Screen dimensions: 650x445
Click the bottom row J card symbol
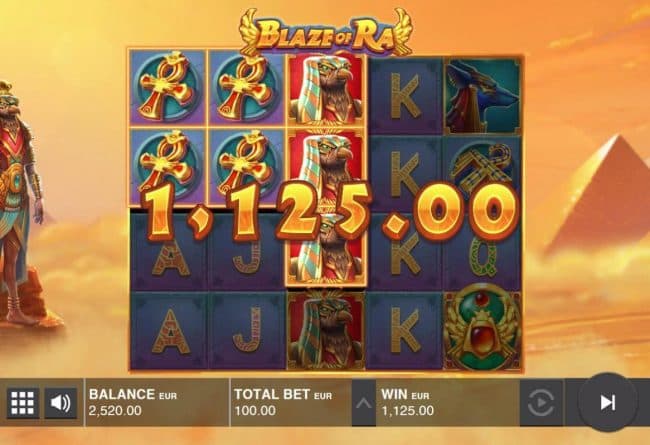[247, 331]
